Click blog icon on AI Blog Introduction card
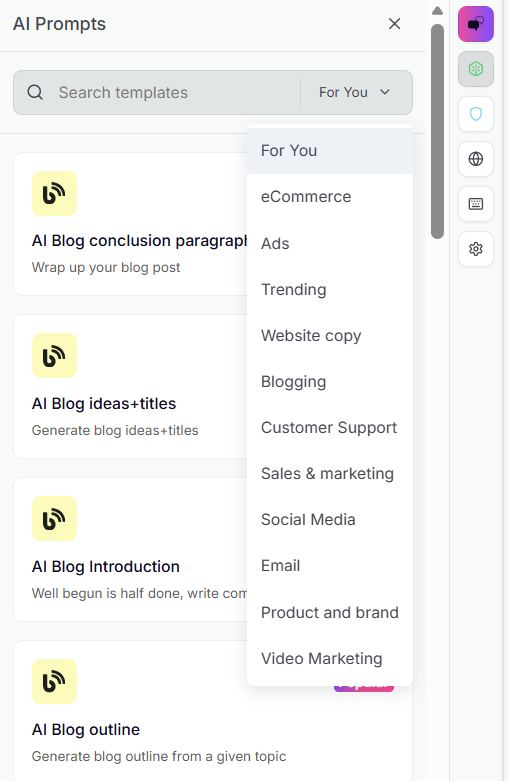 (54, 519)
